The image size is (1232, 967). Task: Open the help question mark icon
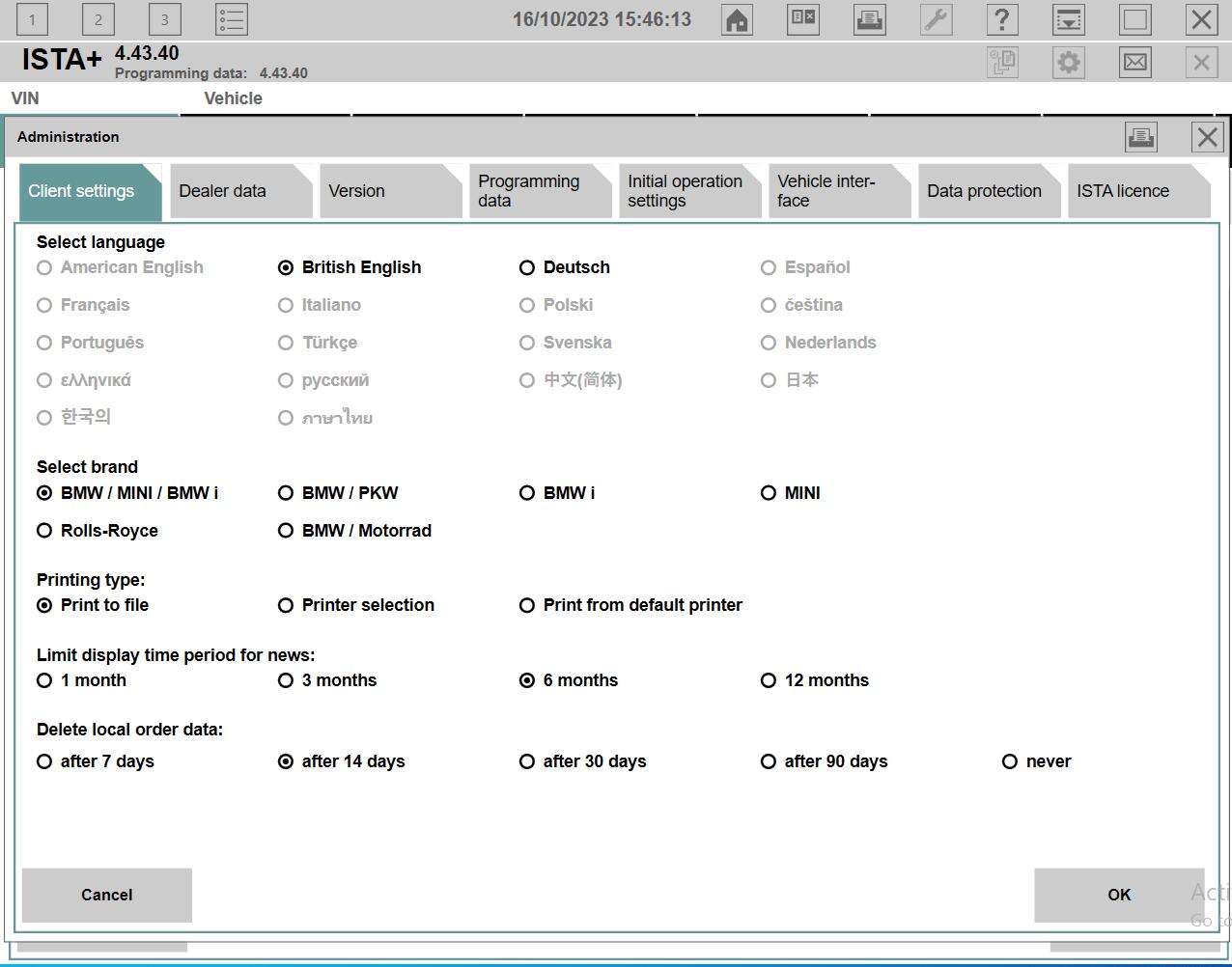click(1002, 19)
